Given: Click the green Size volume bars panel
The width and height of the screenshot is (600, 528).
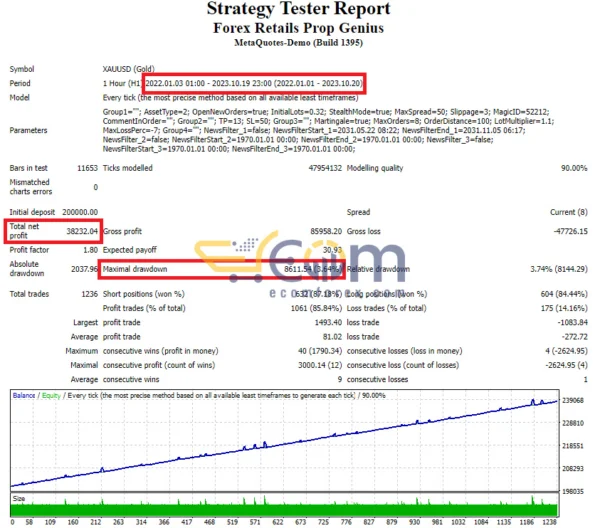Looking at the screenshot, I should pos(280,506).
